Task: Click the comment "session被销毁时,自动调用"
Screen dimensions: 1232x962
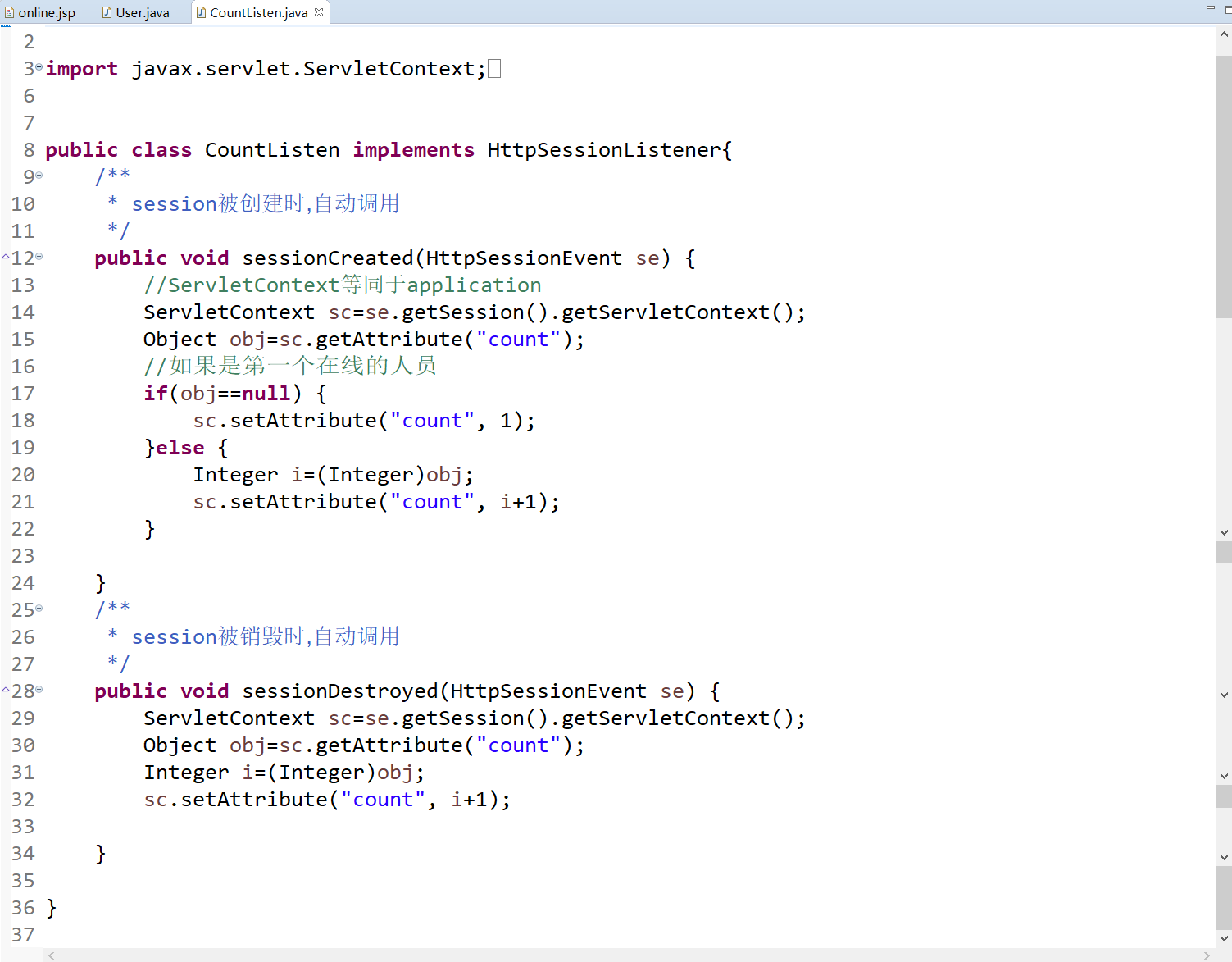Action: 266,636
